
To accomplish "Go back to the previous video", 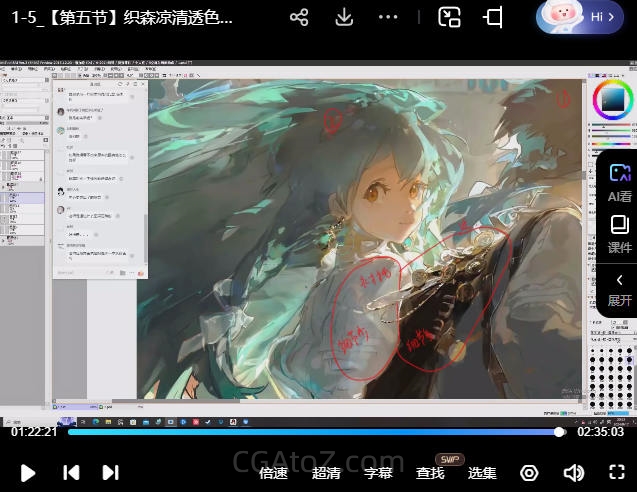I will (71, 473).
